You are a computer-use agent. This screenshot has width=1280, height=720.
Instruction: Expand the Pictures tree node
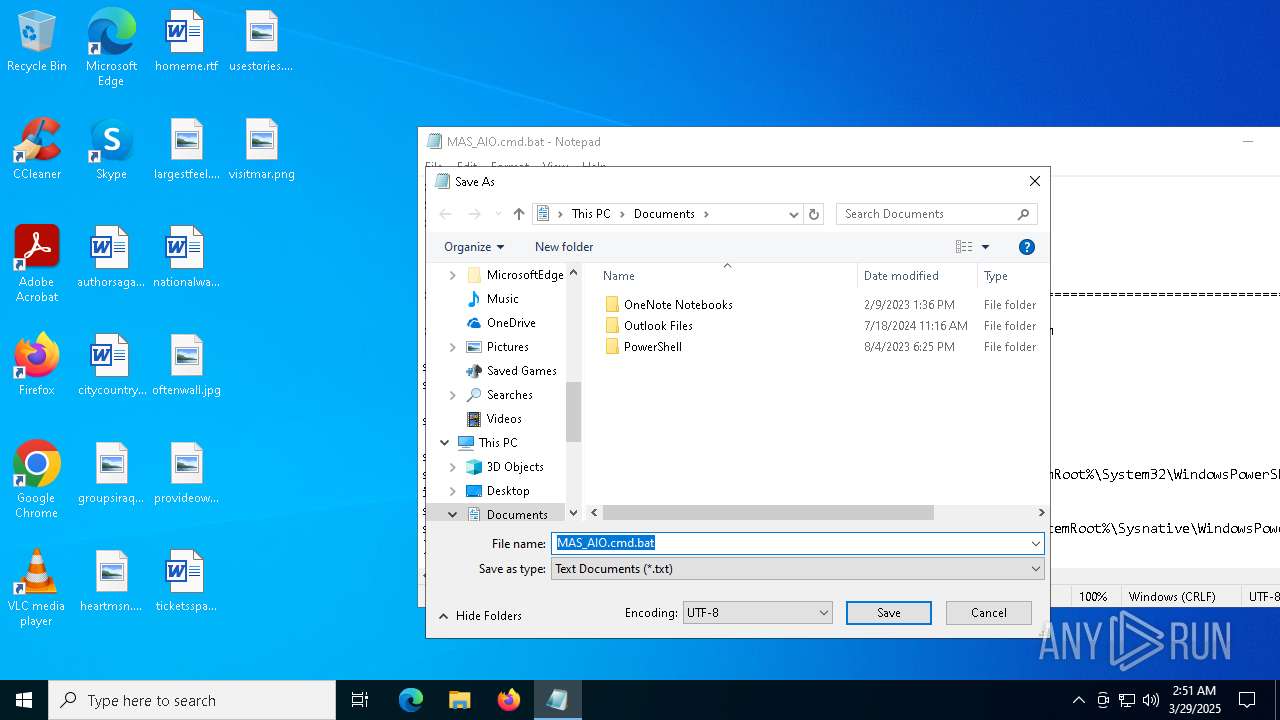click(x=452, y=347)
